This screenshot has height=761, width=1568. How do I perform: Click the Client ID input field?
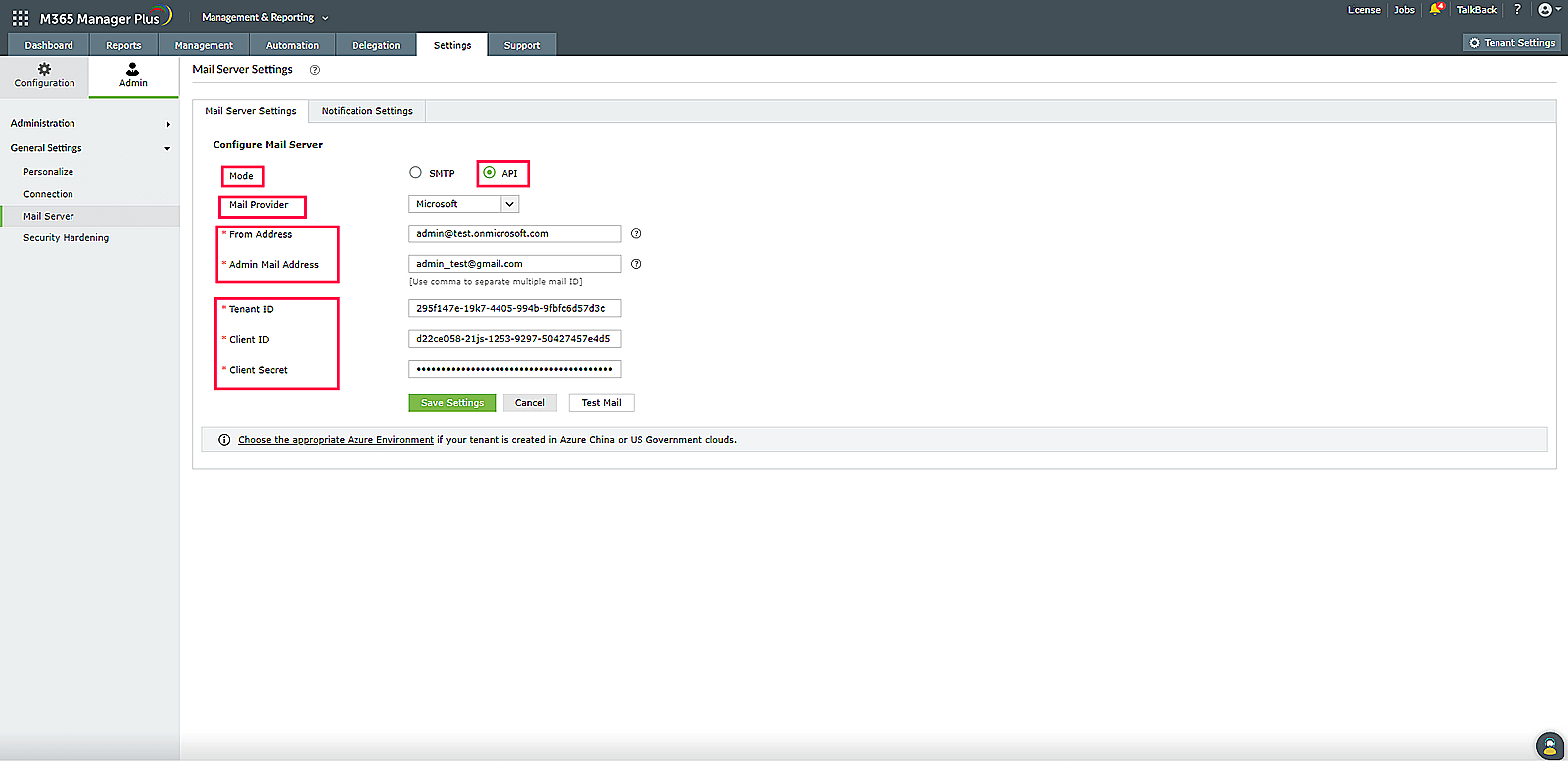pyautogui.click(x=514, y=339)
